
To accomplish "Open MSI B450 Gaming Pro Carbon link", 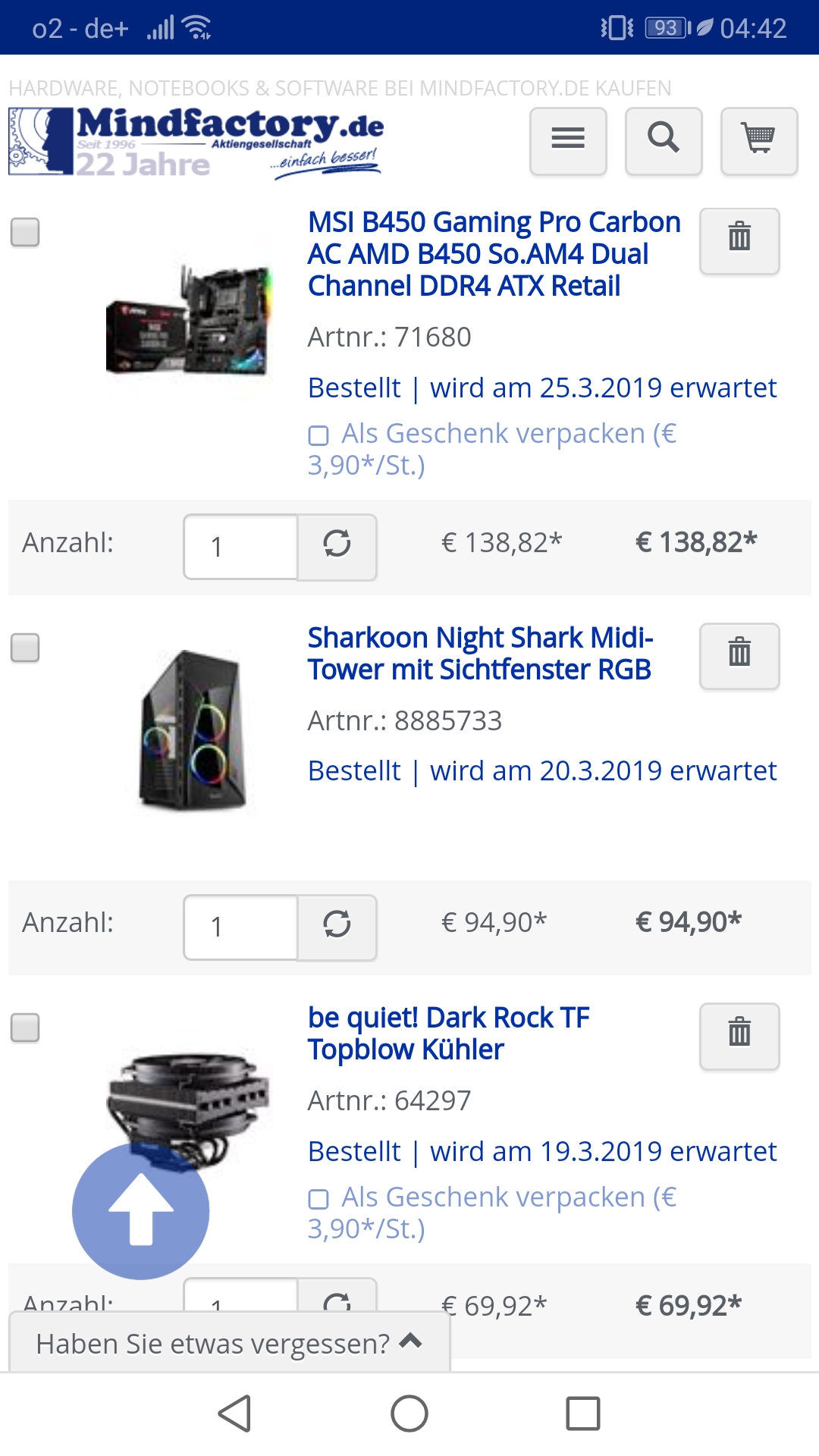I will [493, 254].
